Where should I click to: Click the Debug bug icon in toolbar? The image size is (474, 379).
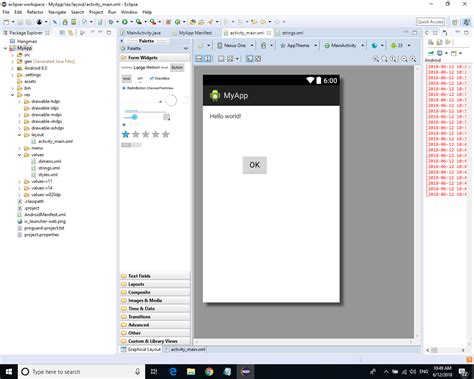point(111,22)
